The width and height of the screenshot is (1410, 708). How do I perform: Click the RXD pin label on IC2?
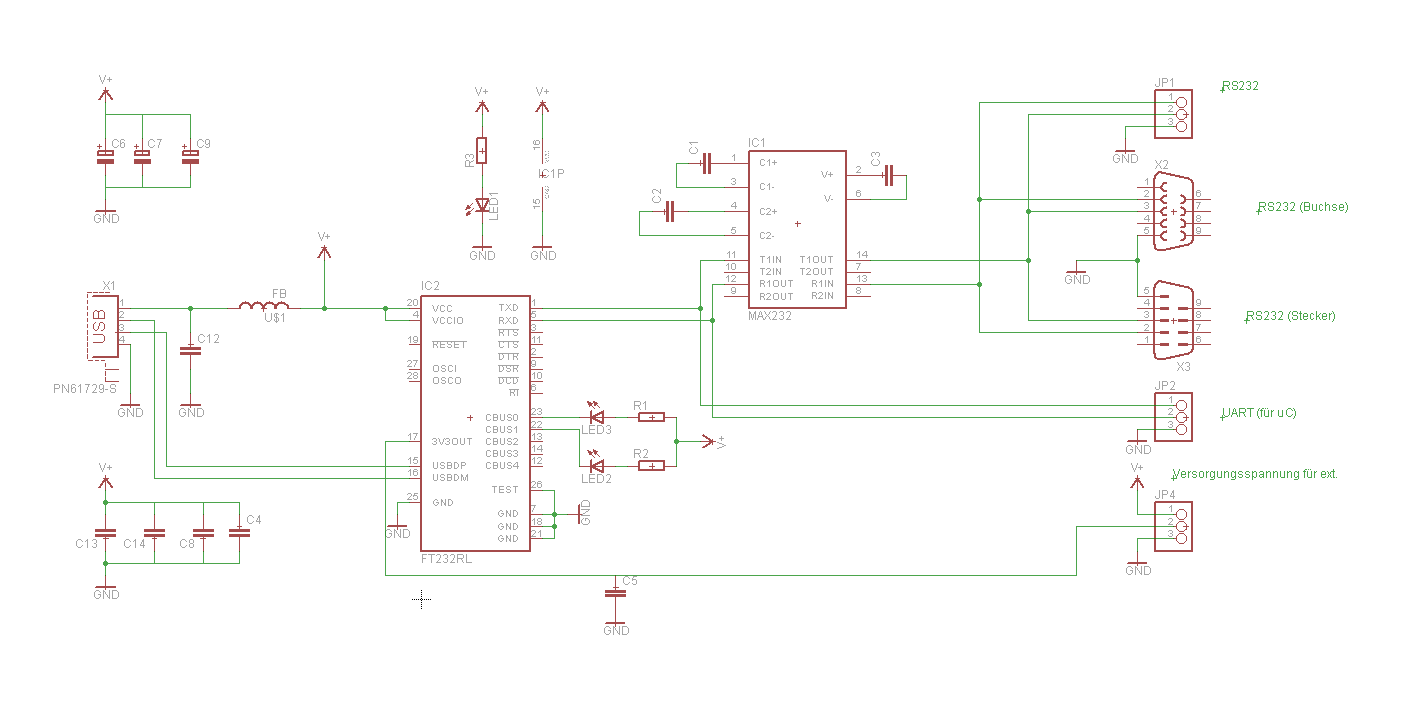[x=508, y=320]
